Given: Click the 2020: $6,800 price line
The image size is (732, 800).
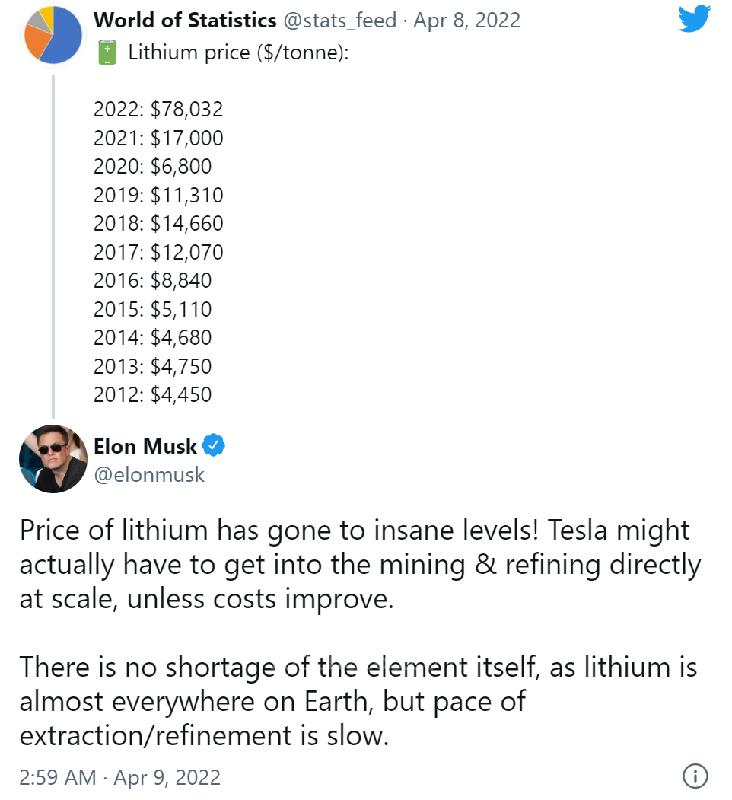Looking at the screenshot, I should (152, 166).
